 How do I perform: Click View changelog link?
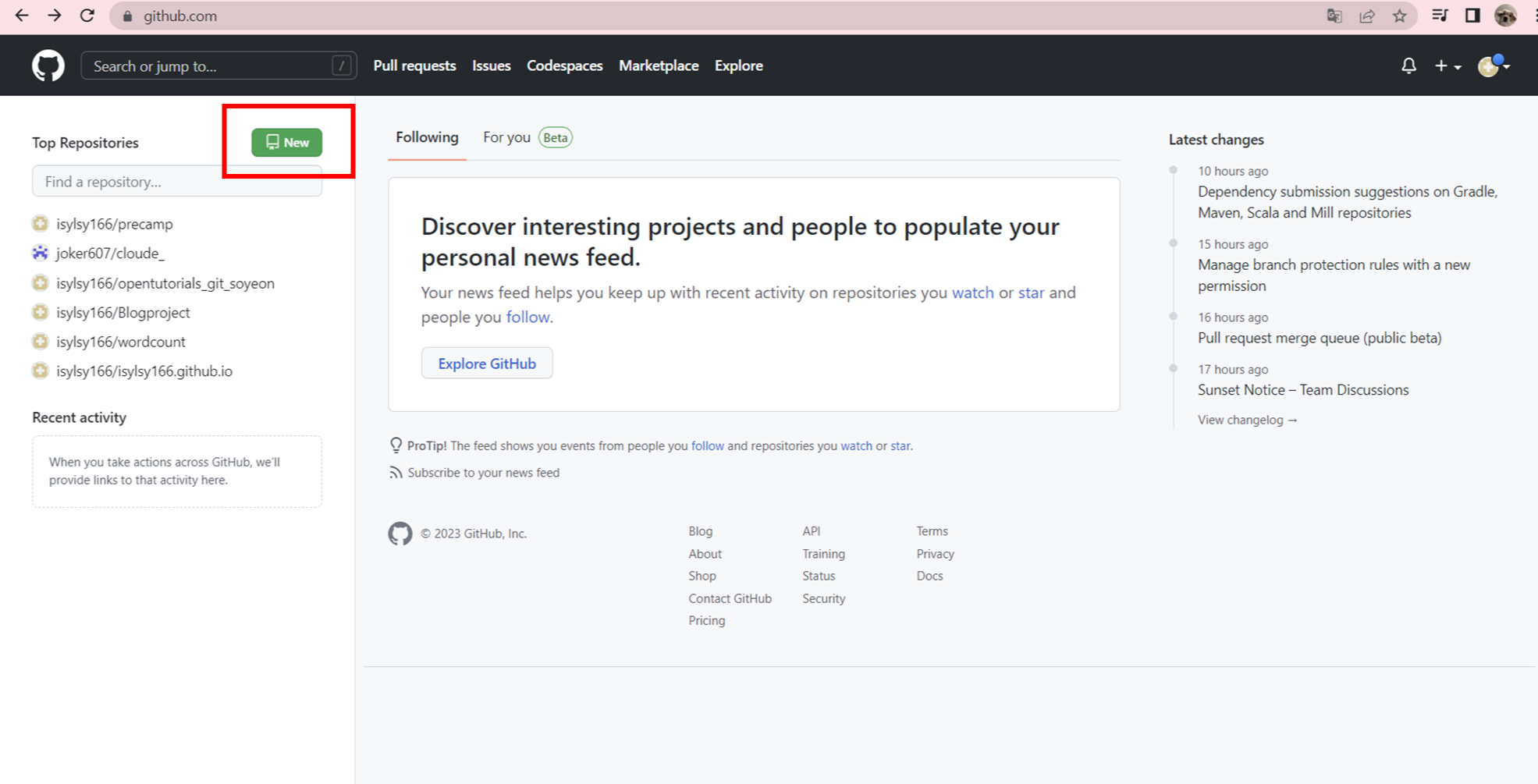tap(1247, 420)
